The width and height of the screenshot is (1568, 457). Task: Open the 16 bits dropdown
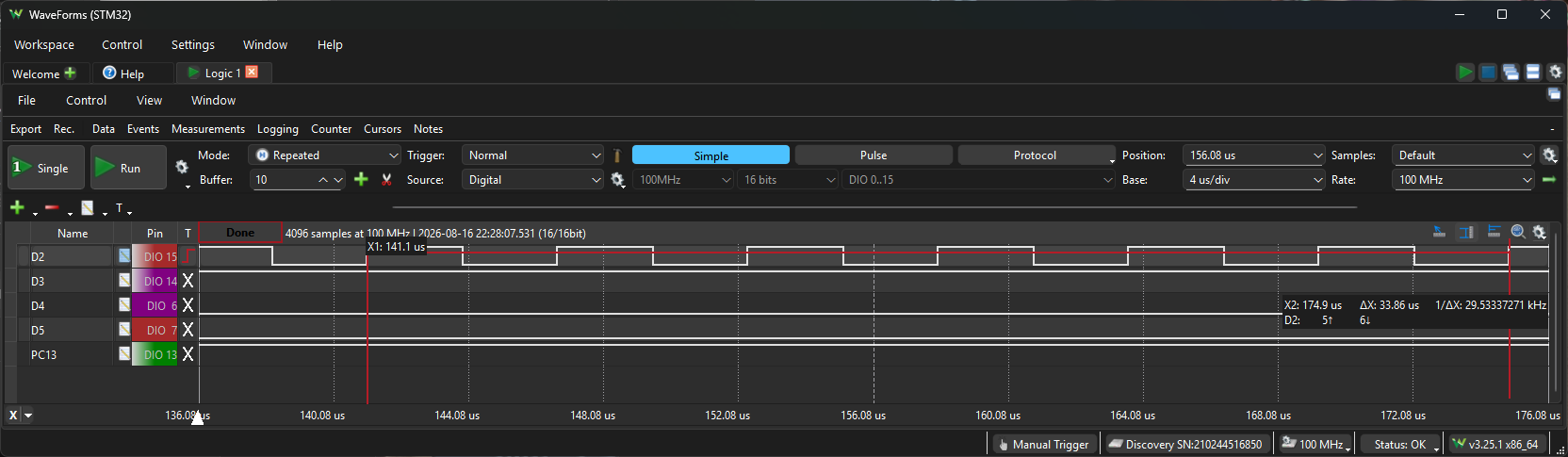[788, 179]
